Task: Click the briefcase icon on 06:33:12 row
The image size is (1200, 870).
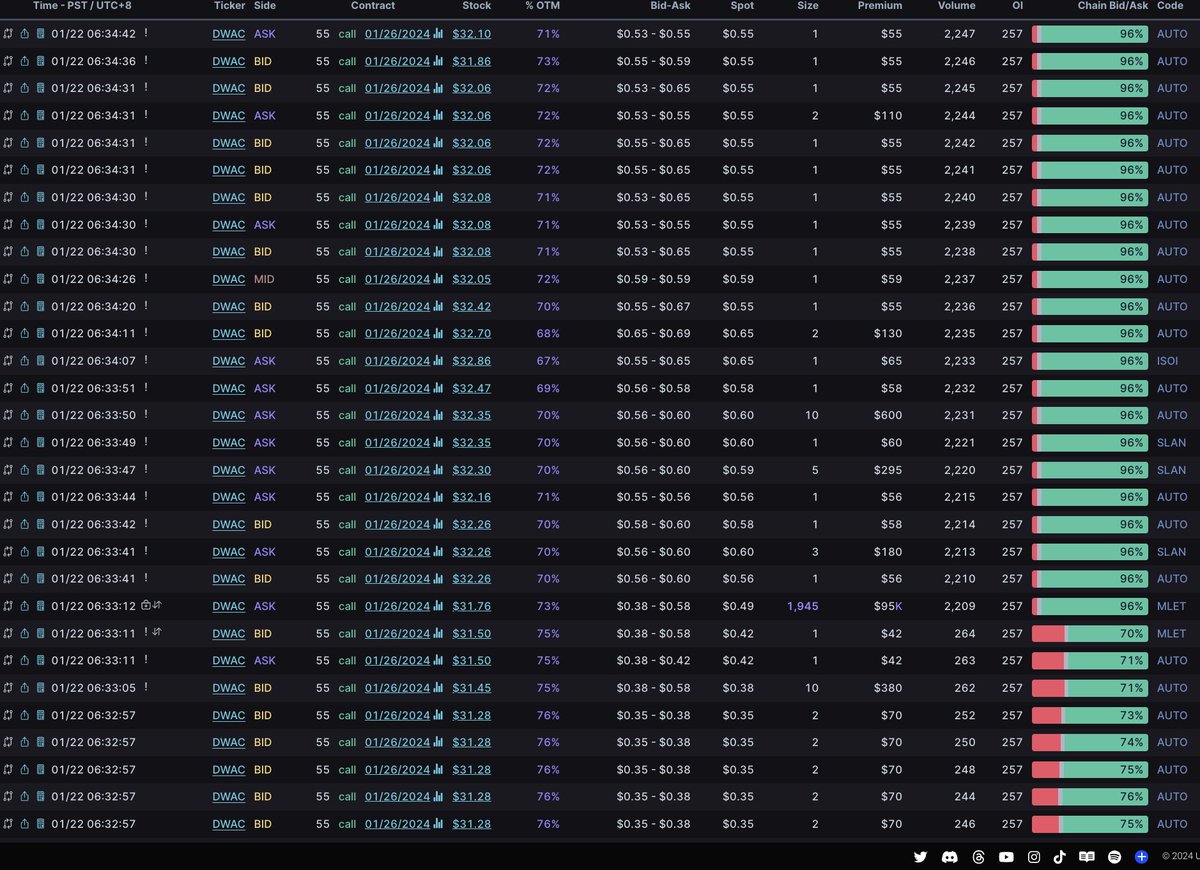Action: click(146, 605)
